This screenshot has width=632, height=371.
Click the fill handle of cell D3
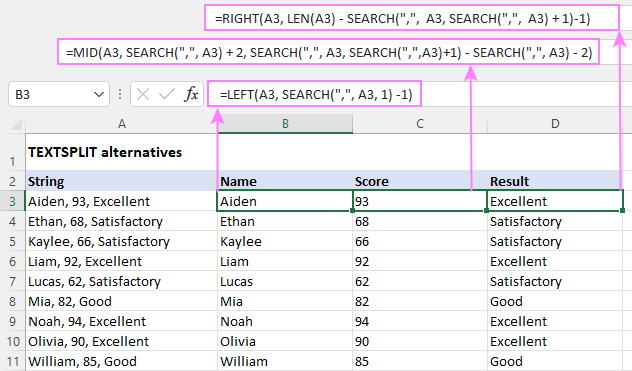[x=623, y=211]
